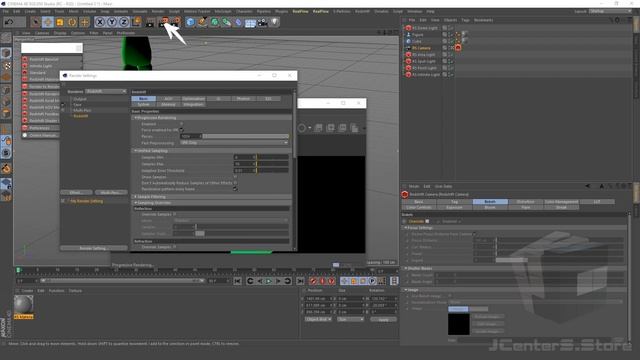Toggle Randomize pattern every frame checkbox
Viewport: 640px width, 360px height.
point(235,189)
